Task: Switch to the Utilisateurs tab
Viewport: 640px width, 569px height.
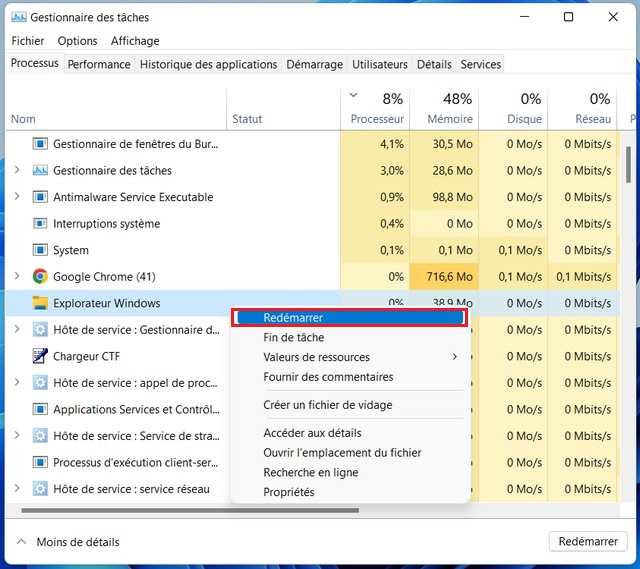Action: (x=380, y=64)
